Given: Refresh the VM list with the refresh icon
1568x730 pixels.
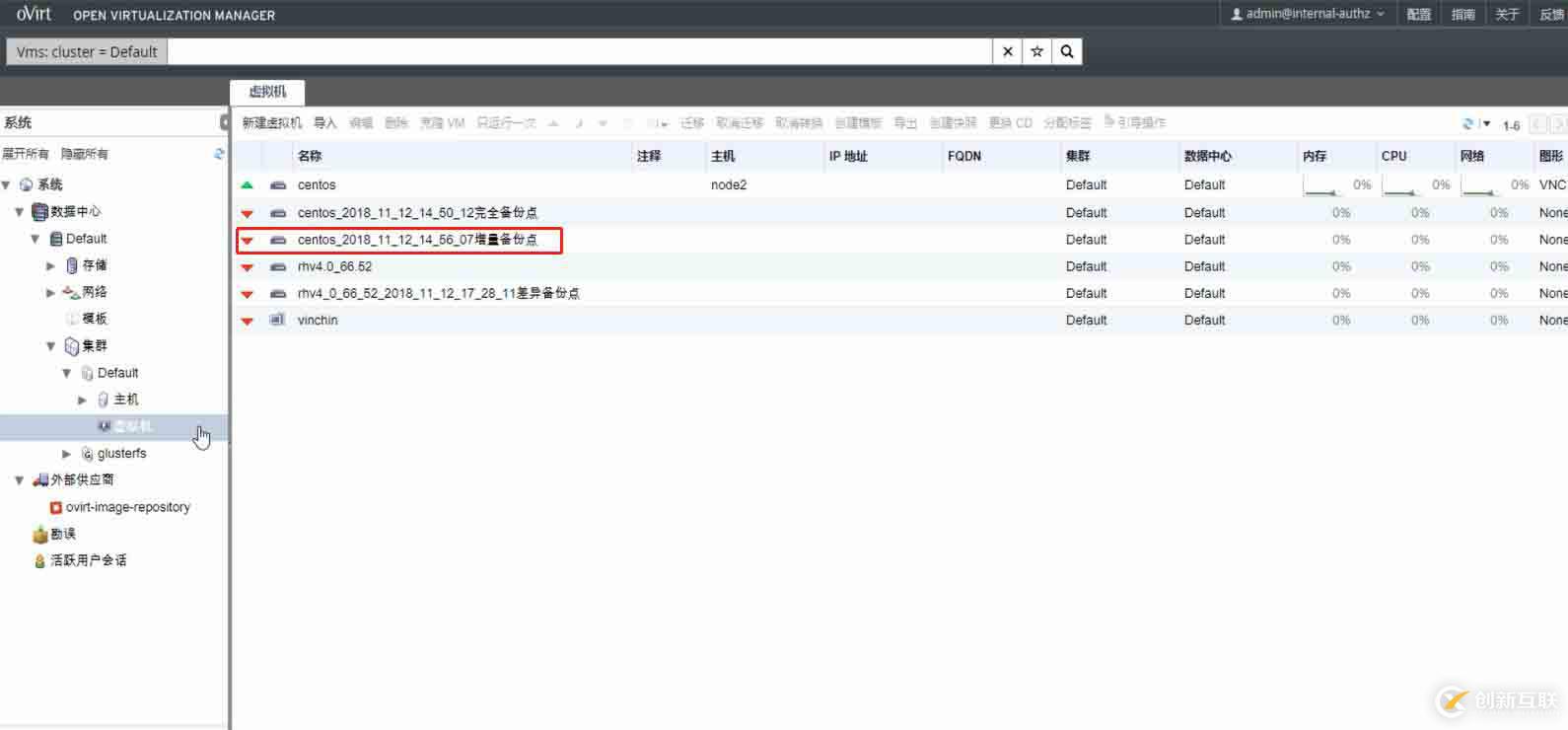Looking at the screenshot, I should pyautogui.click(x=1467, y=124).
